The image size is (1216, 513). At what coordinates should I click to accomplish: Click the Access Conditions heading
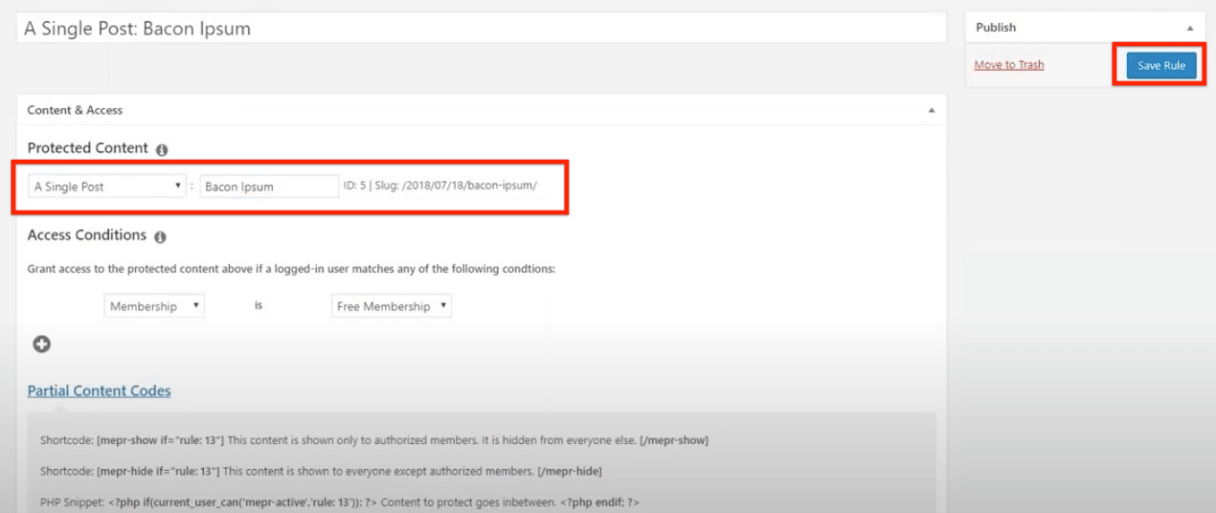coord(87,236)
